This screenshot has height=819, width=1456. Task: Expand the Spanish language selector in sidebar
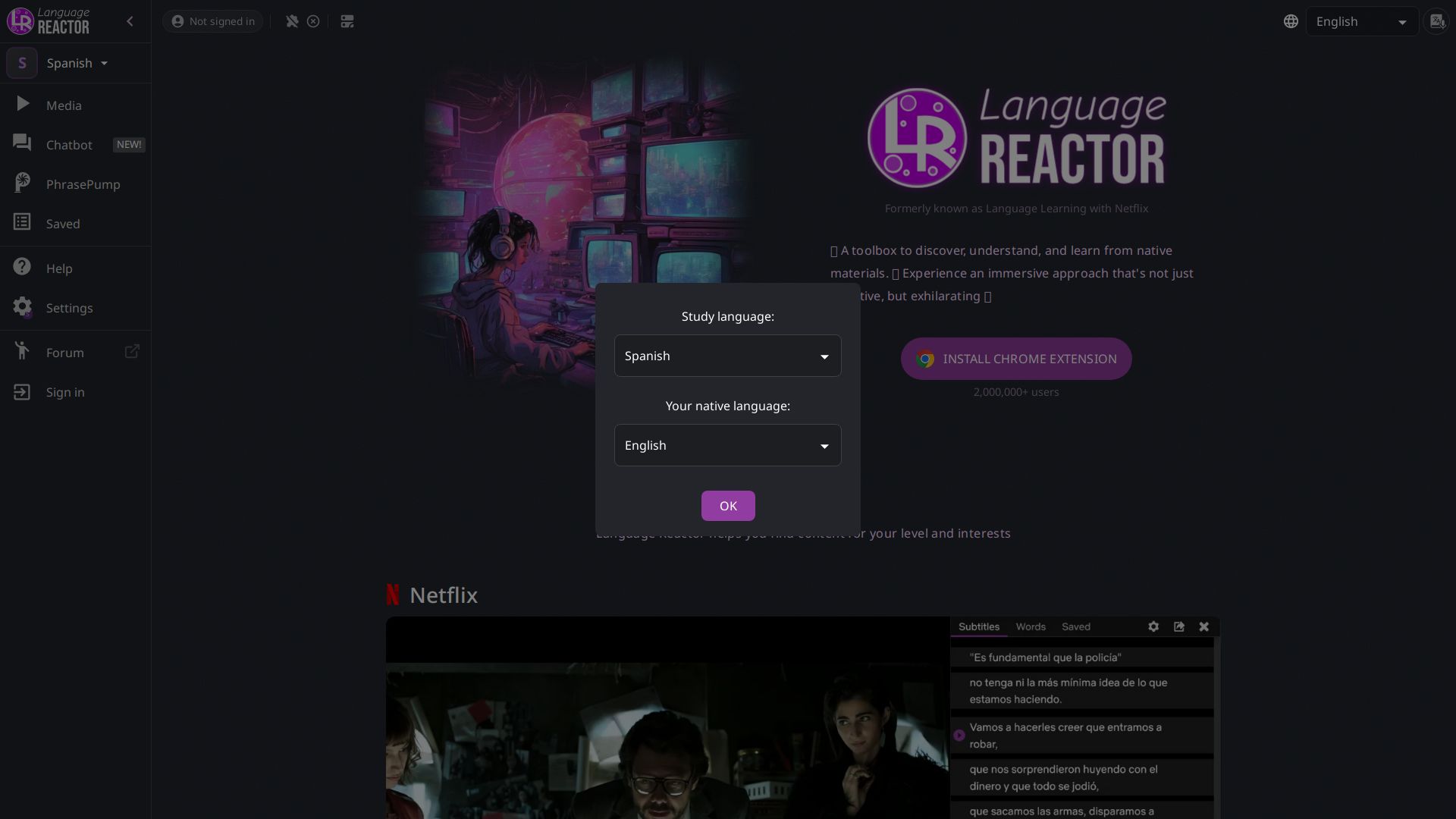coord(74,63)
